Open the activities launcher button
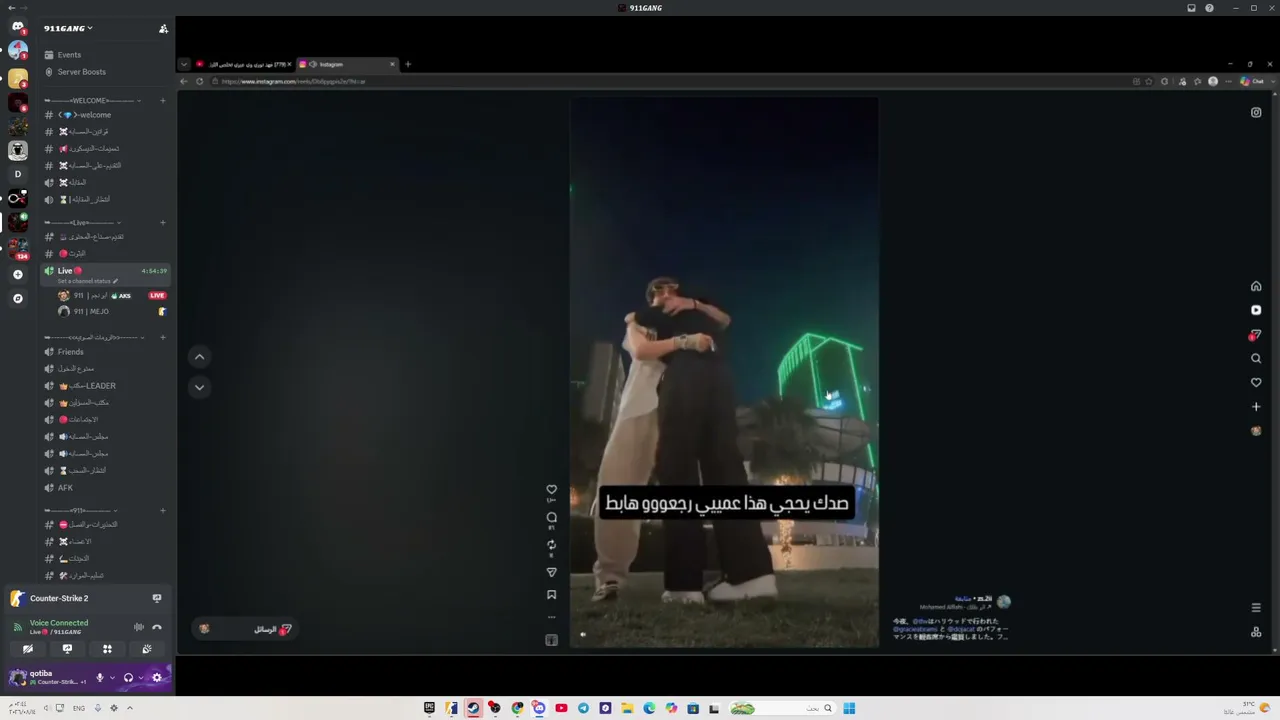 (107, 649)
